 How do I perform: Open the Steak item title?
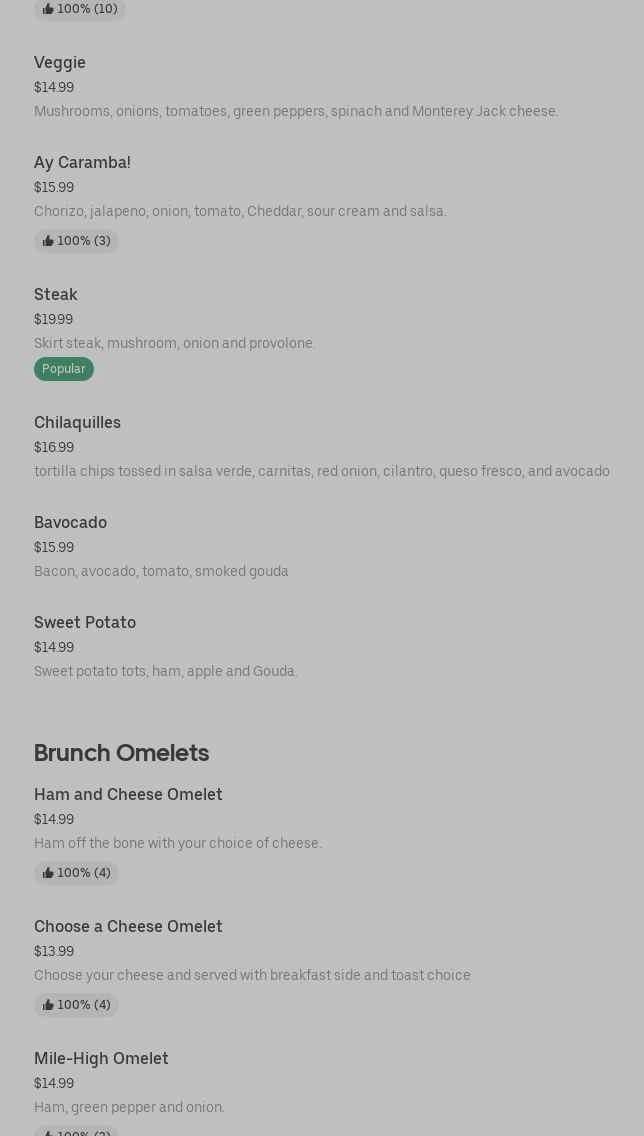click(x=56, y=294)
